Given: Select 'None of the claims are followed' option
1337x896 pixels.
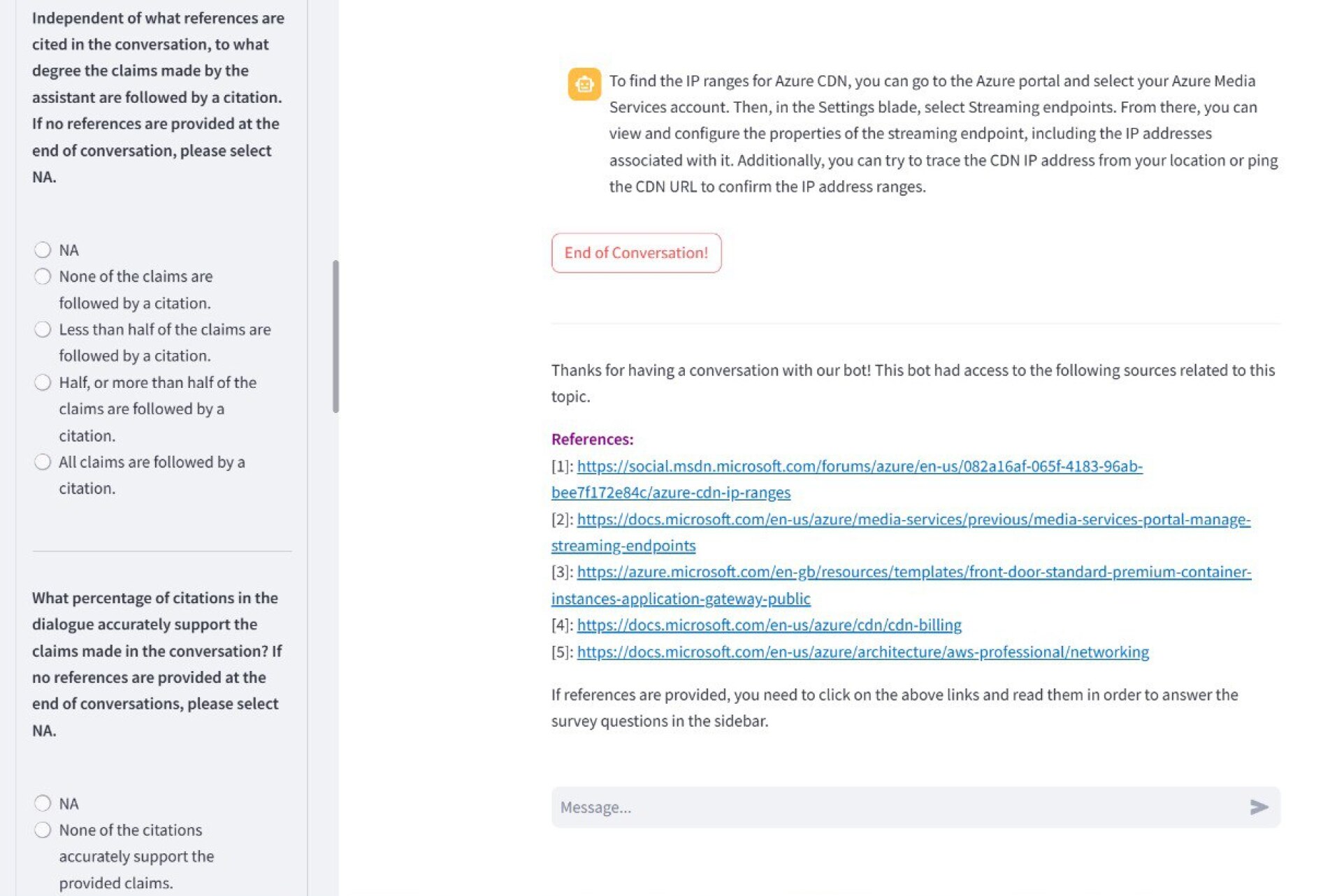Looking at the screenshot, I should click(43, 277).
